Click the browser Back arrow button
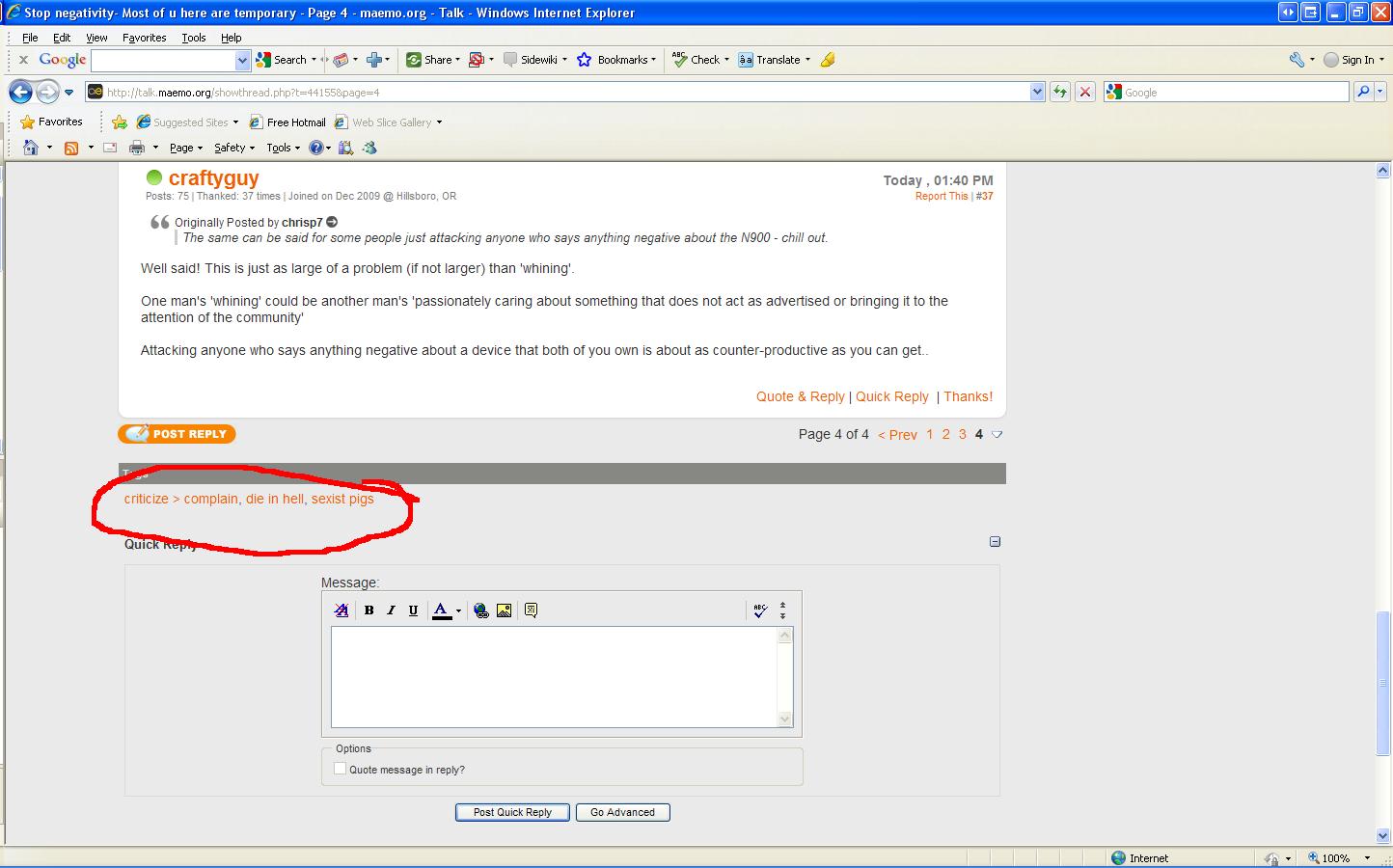This screenshot has width=1393, height=868. point(20,92)
